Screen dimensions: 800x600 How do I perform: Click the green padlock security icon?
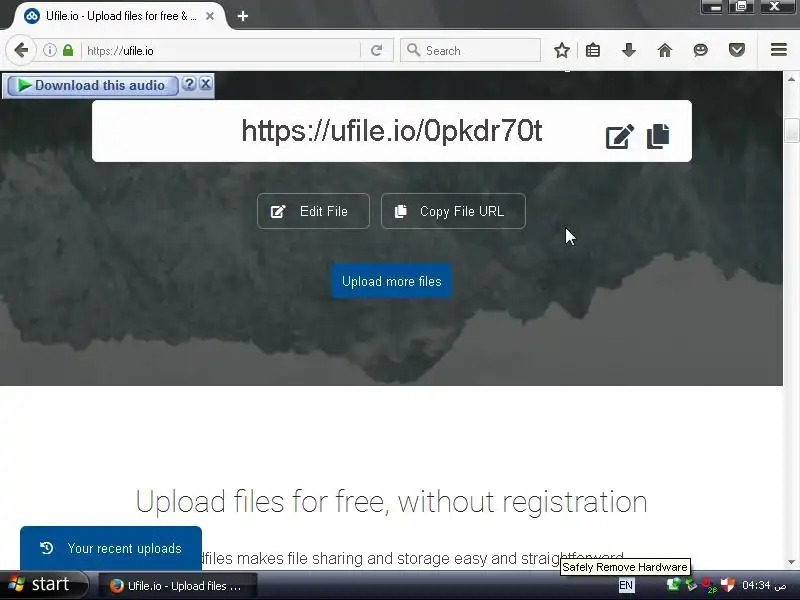point(68,51)
